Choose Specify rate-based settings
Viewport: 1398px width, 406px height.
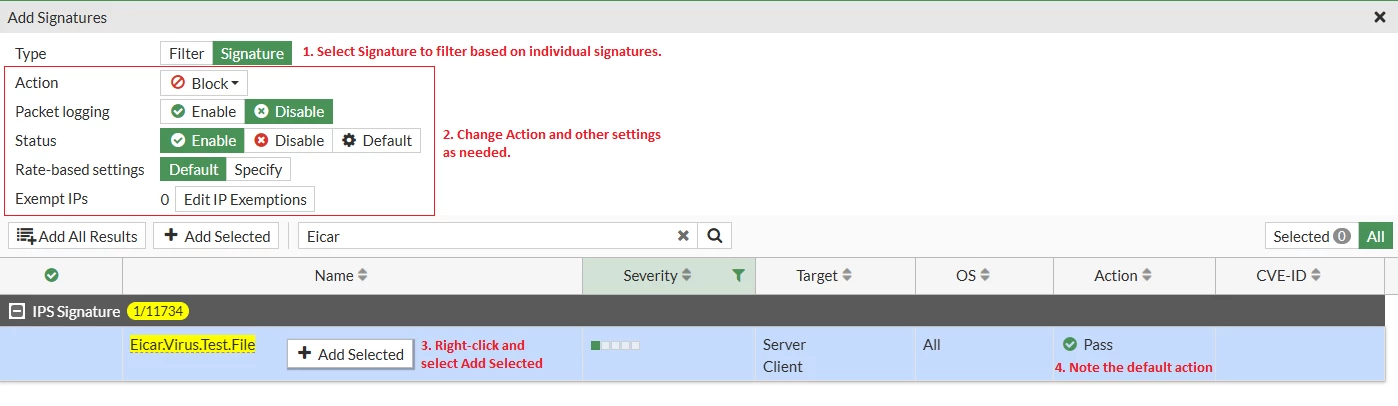258,169
